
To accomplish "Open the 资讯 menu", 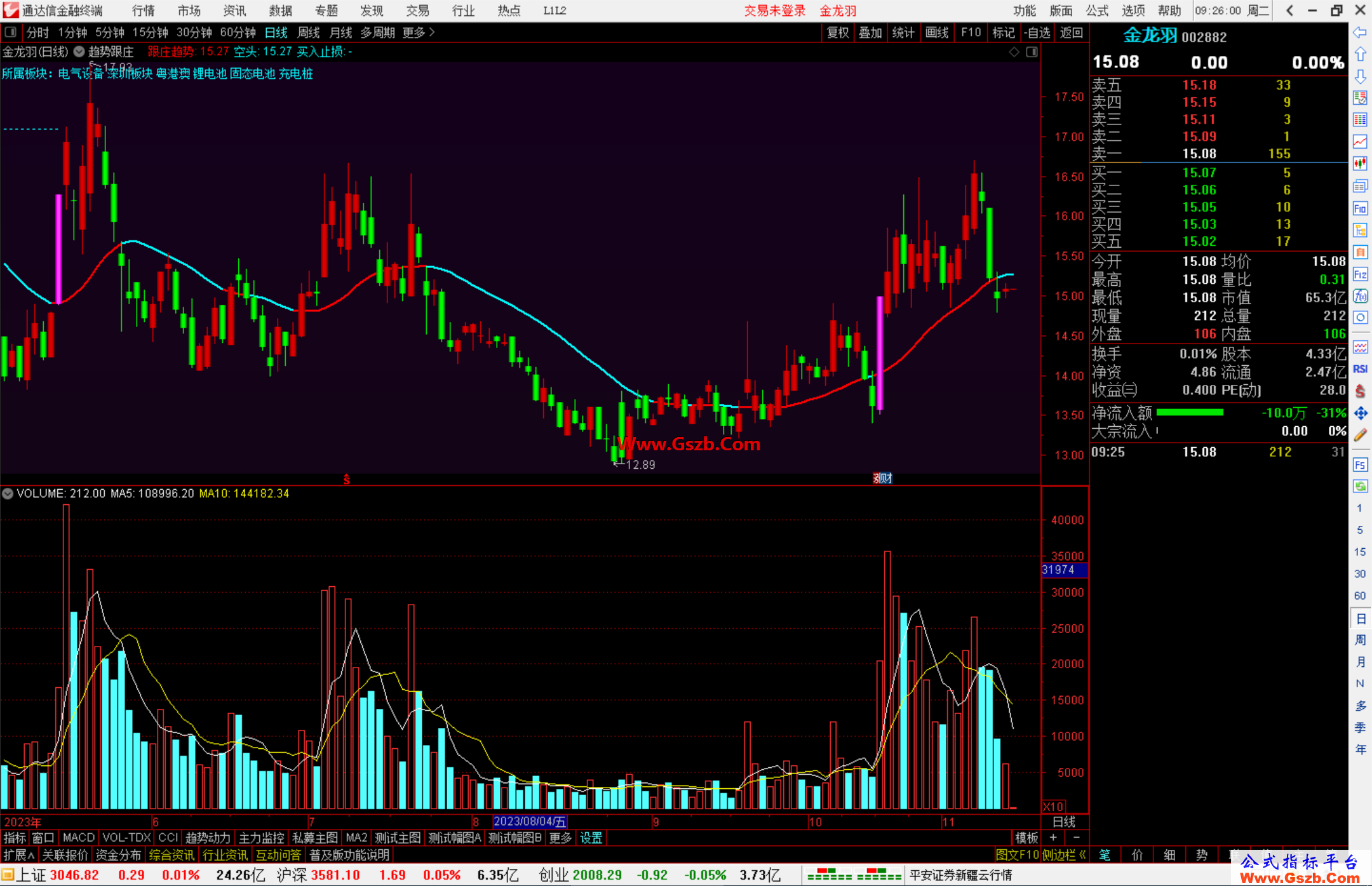I will pyautogui.click(x=234, y=11).
